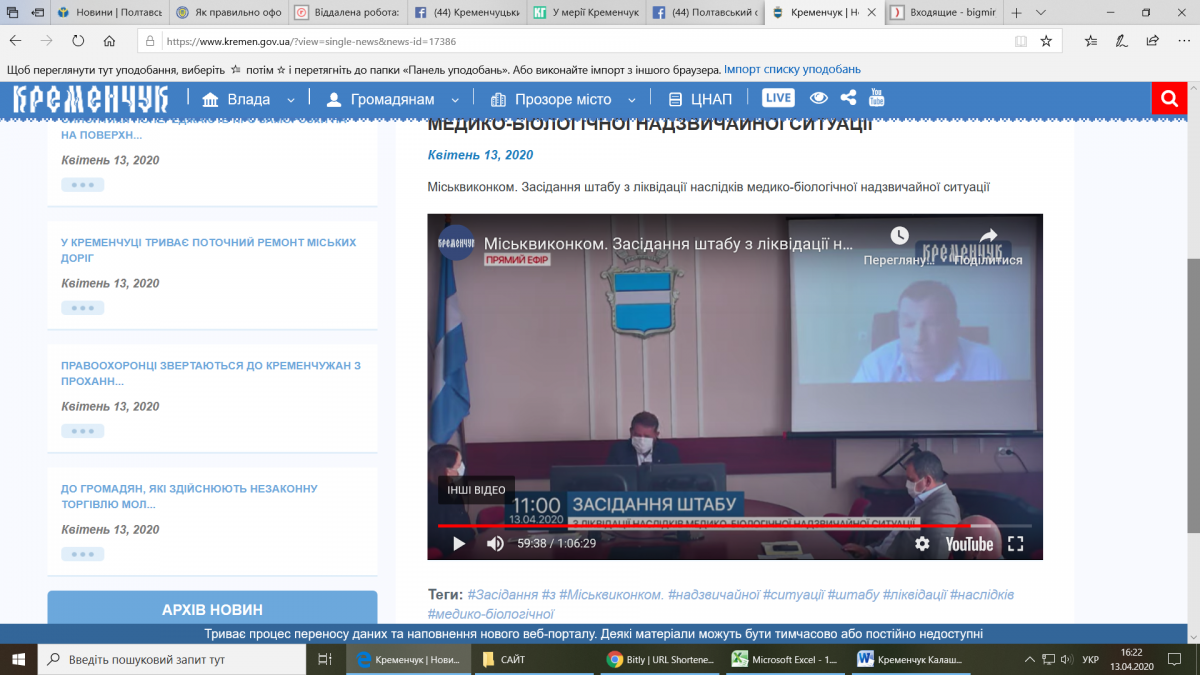Enter fullscreen mode in video player
The image size is (1200, 675).
click(x=1015, y=544)
